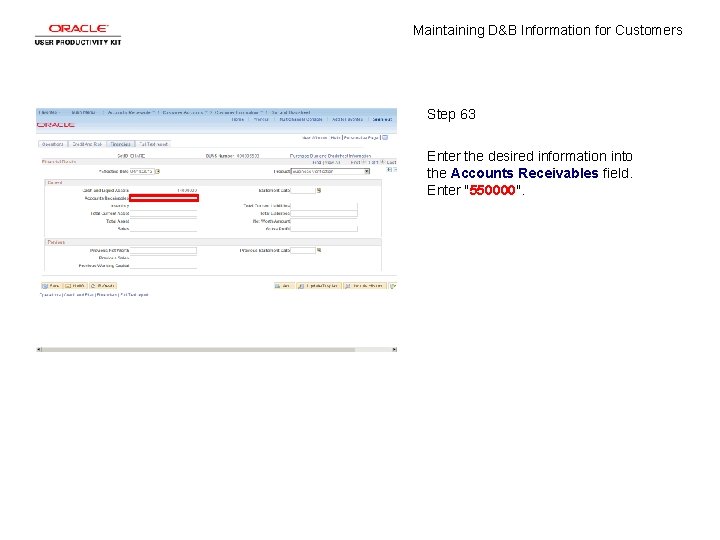Screen dimensions: 720x540
Task: Click the Personalize Page link
Action: tap(361, 137)
